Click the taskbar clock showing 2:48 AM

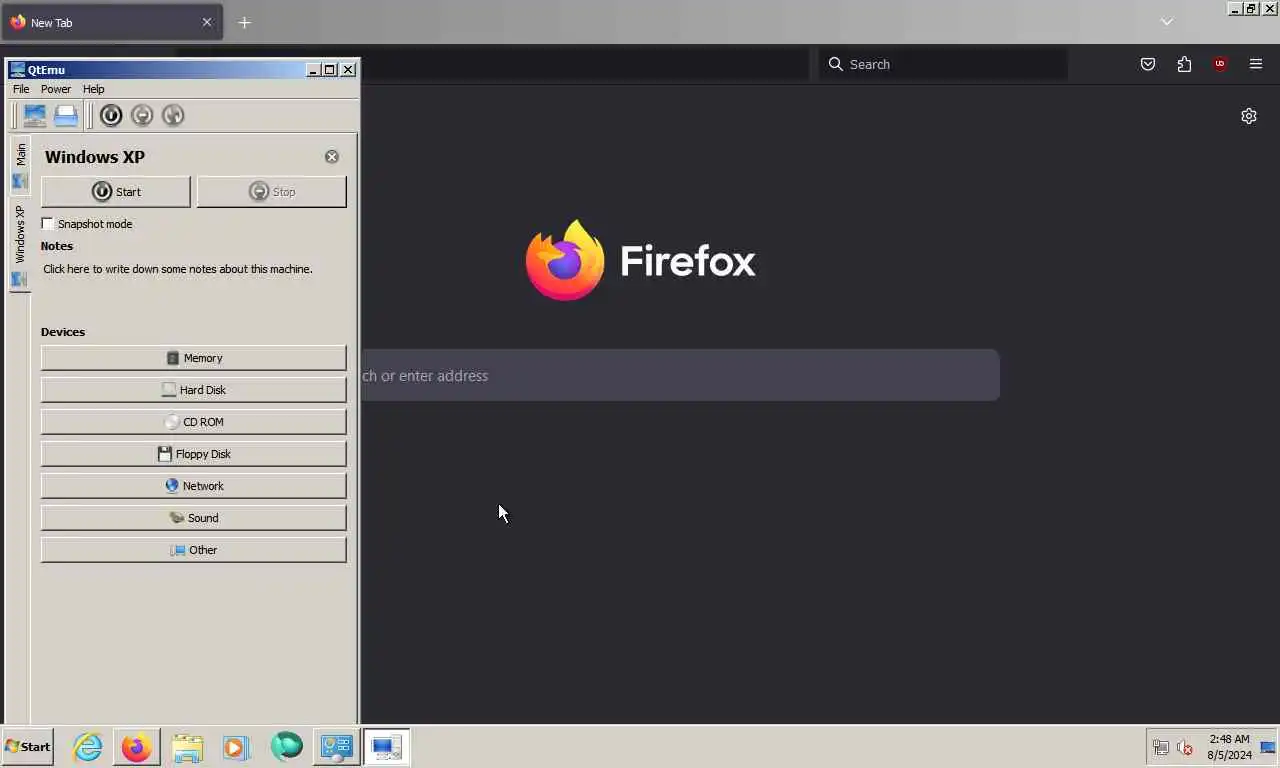click(1229, 747)
